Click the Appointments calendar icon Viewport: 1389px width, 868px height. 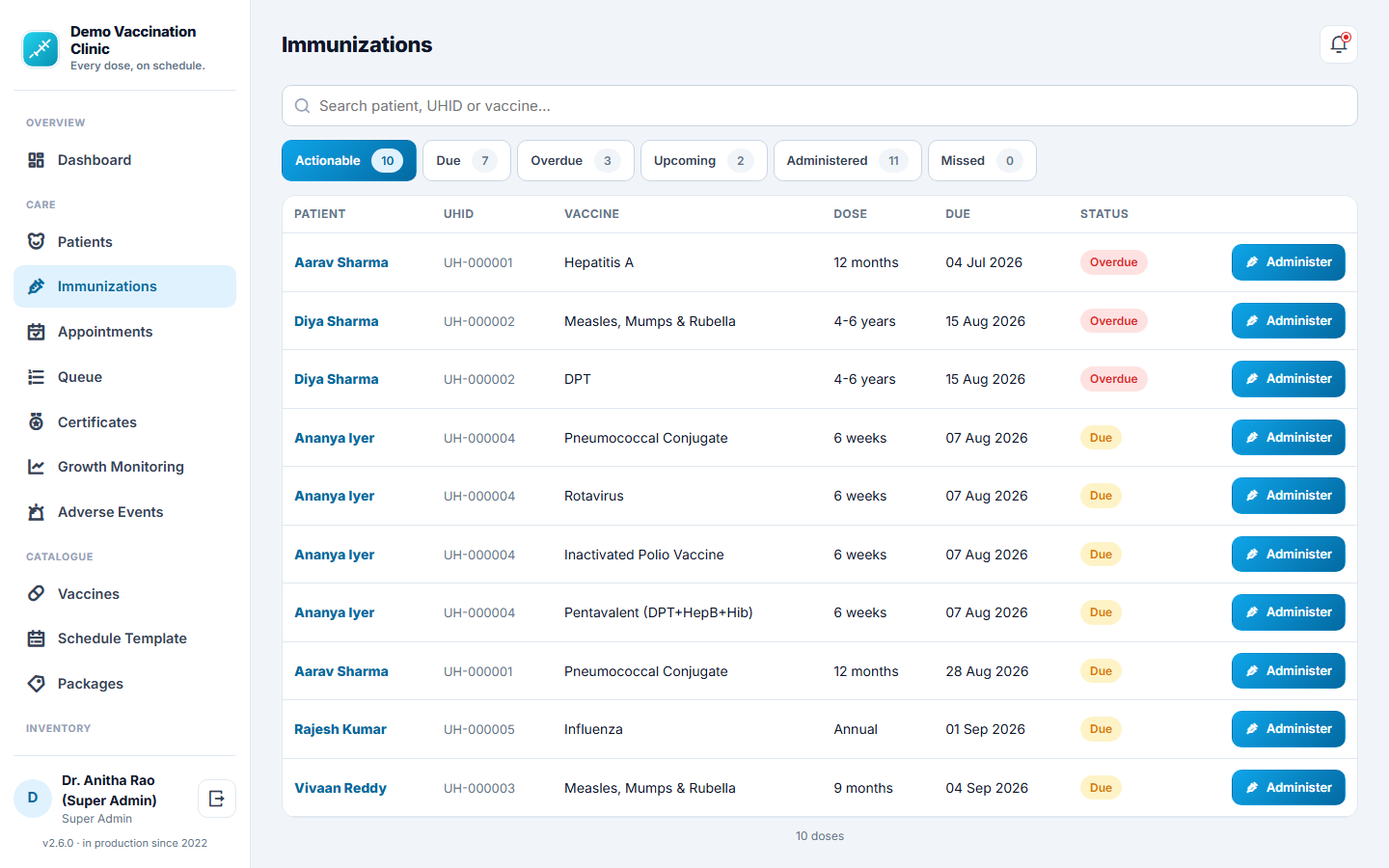click(37, 332)
